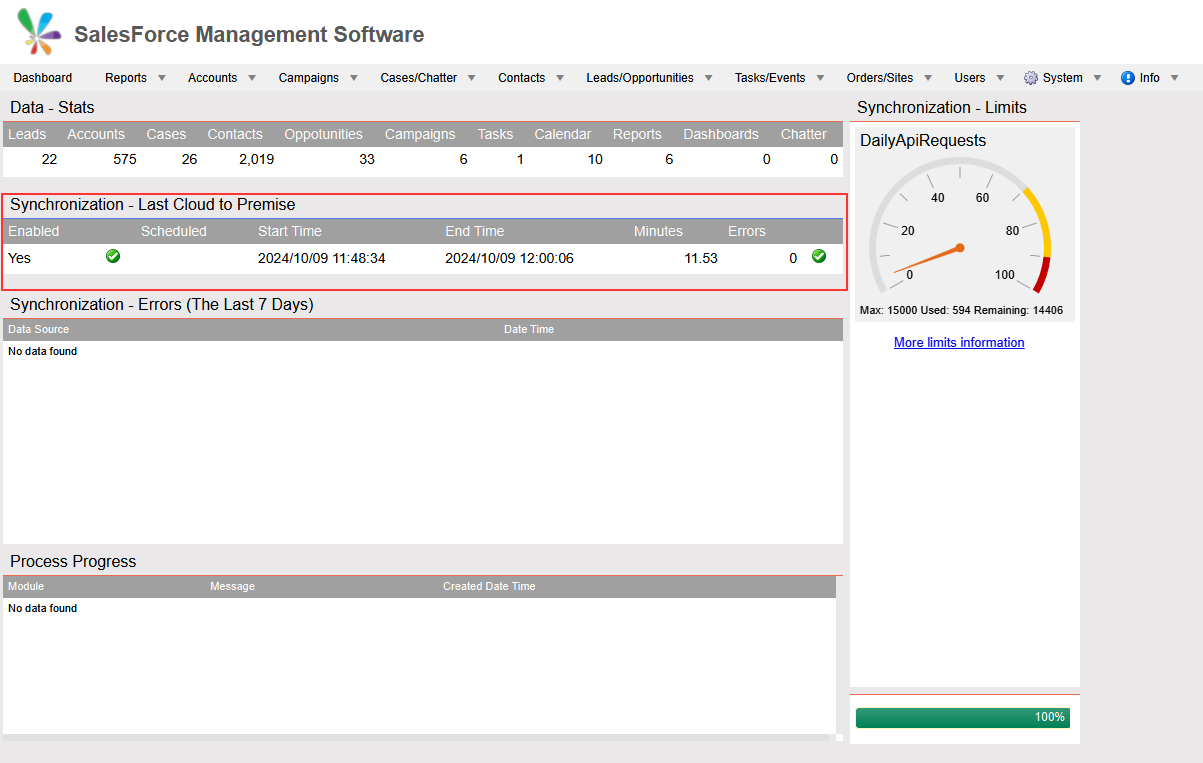Follow the More limits information link
The height and width of the screenshot is (763, 1203).
[x=959, y=342]
